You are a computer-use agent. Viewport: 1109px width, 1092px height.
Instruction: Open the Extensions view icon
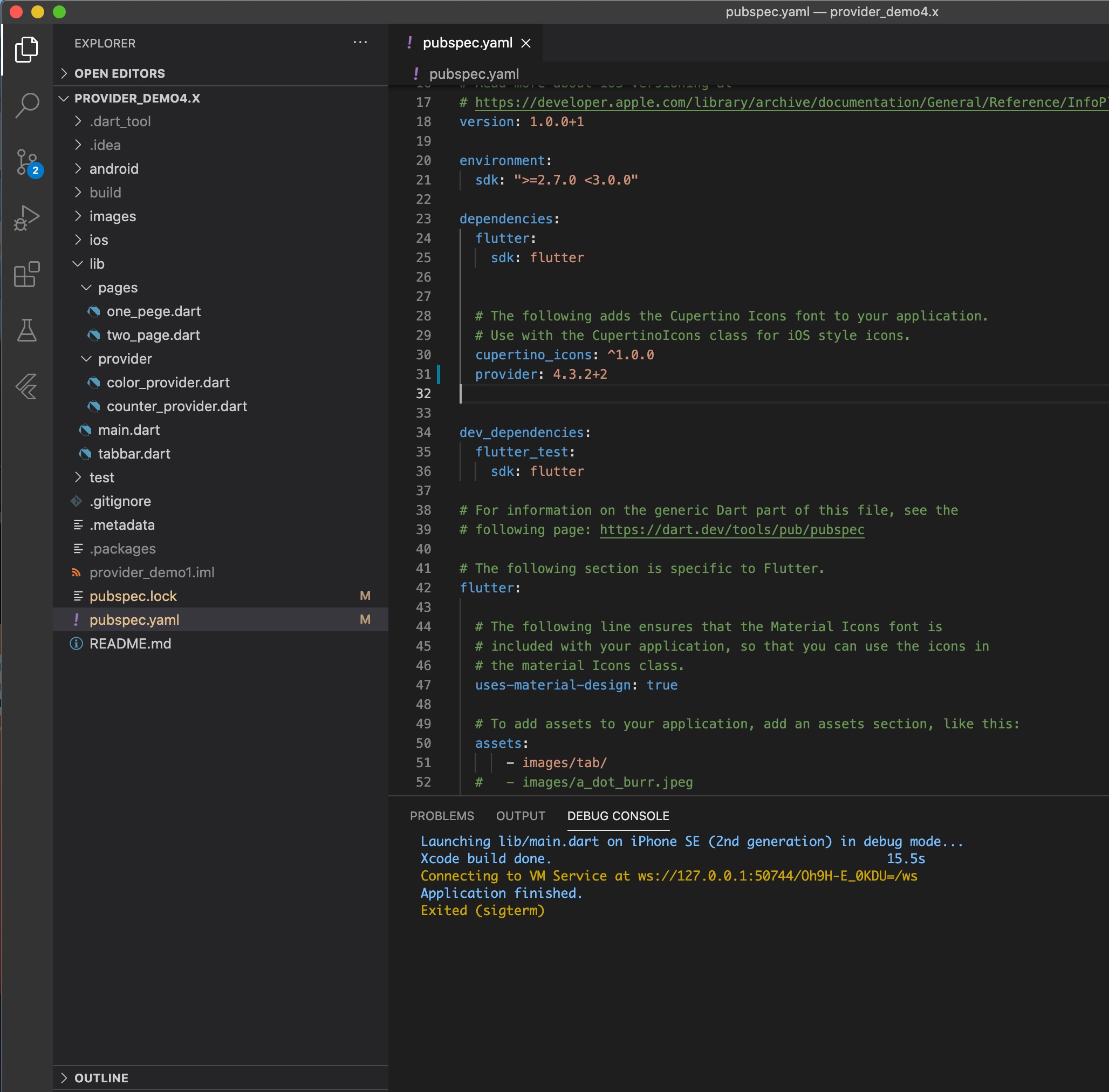[x=26, y=274]
